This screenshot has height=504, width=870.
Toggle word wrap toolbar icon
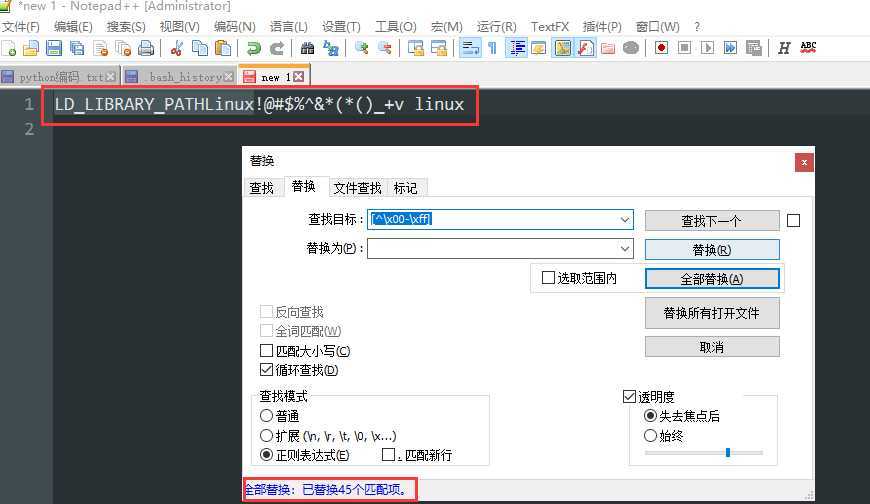coord(470,48)
